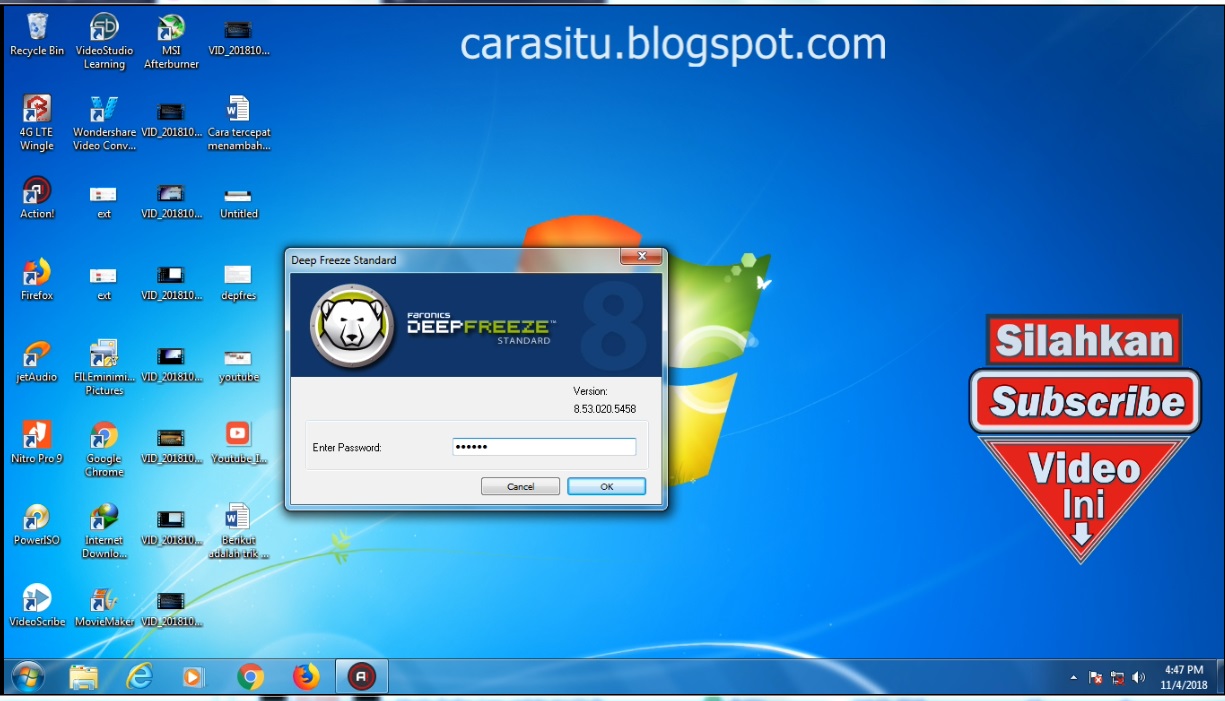
Task: Select the jetAudio desktop shortcut
Action: [37, 363]
